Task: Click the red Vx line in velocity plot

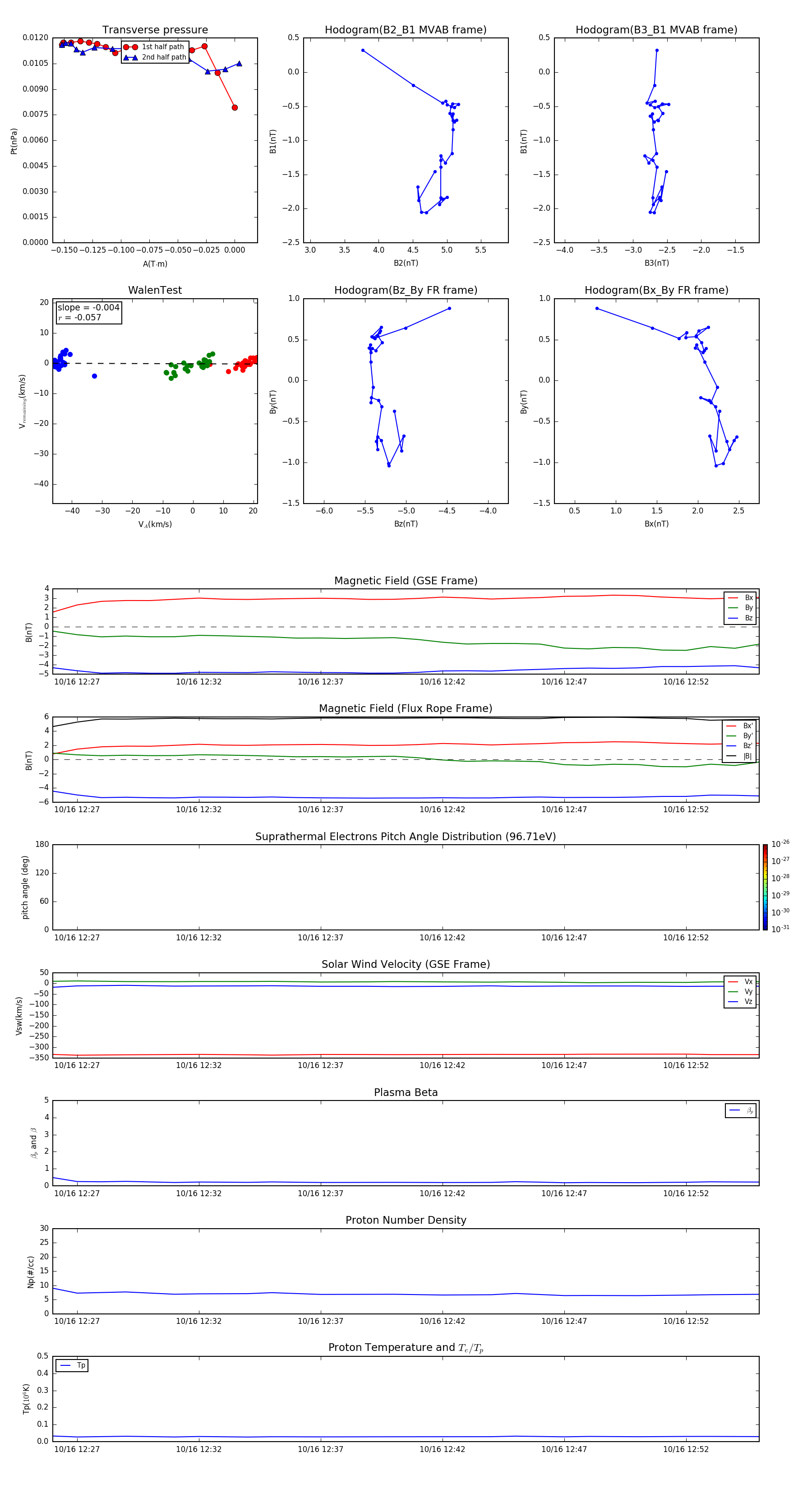Action: tap(405, 1054)
